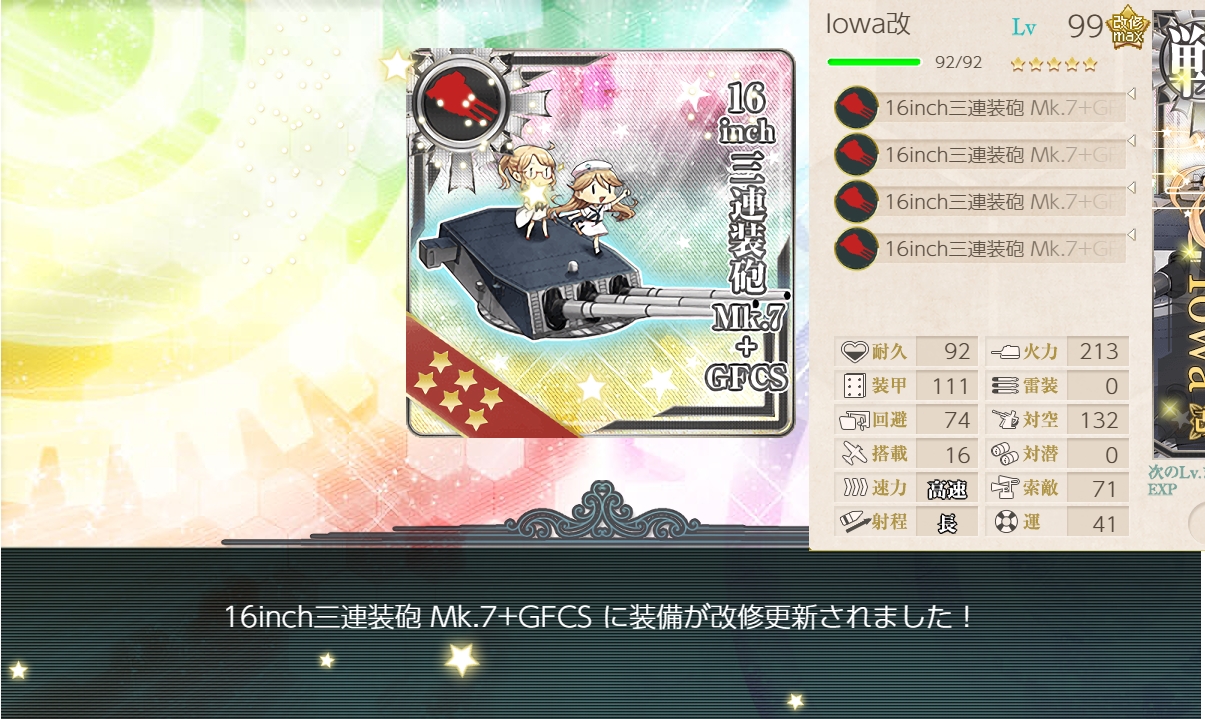This screenshot has width=1205, height=719.
Task: Click the lifebuoy icon beside 運
Action: pyautogui.click(x=1006, y=522)
